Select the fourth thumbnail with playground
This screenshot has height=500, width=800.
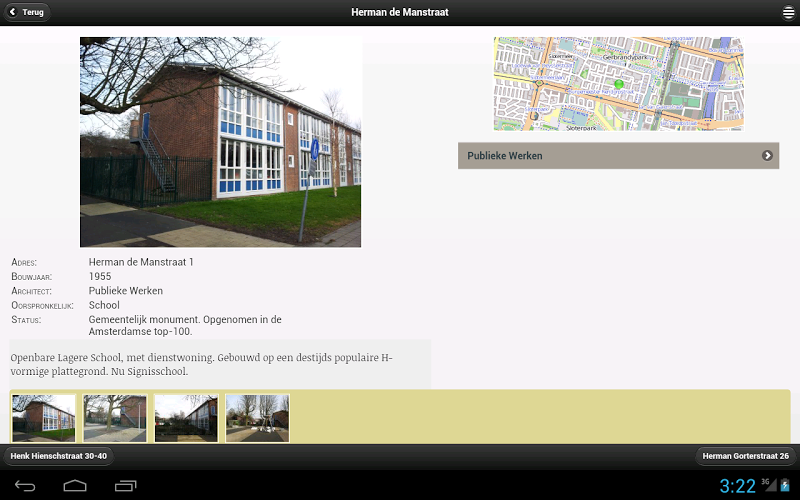(258, 418)
